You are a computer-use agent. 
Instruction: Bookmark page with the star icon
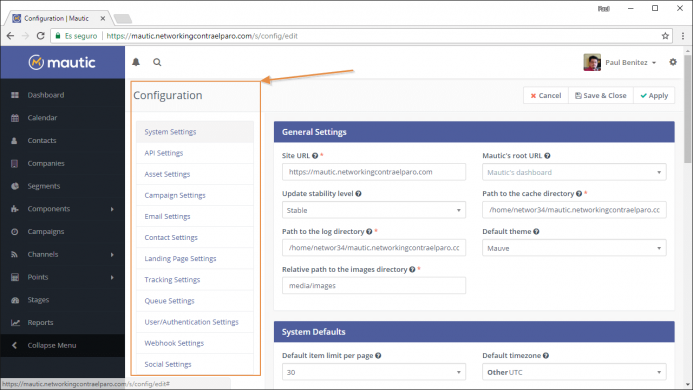point(665,36)
